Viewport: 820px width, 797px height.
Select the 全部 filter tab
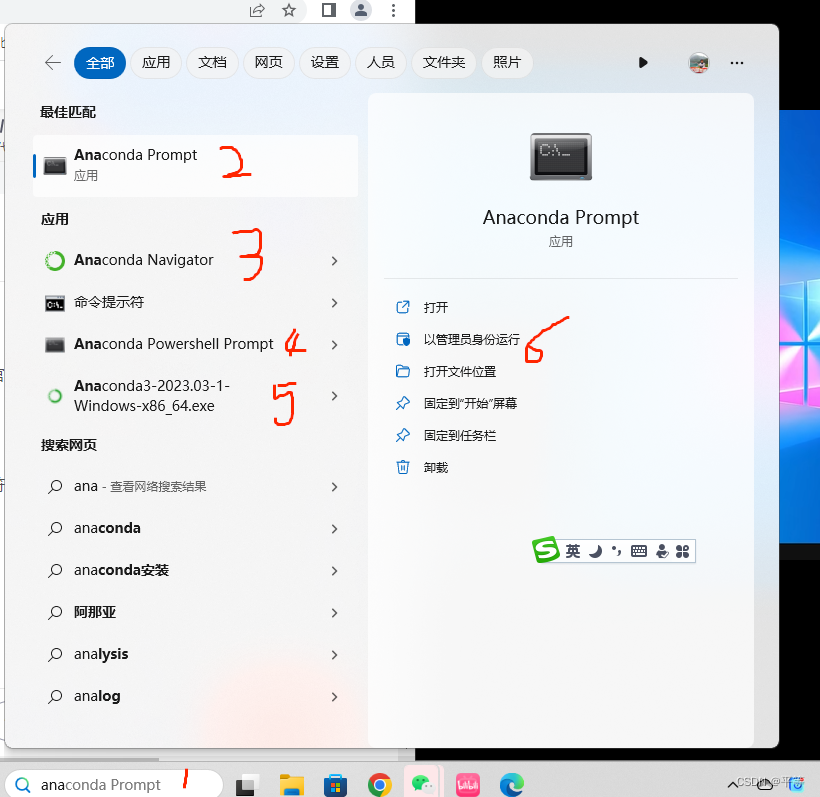tap(100, 63)
